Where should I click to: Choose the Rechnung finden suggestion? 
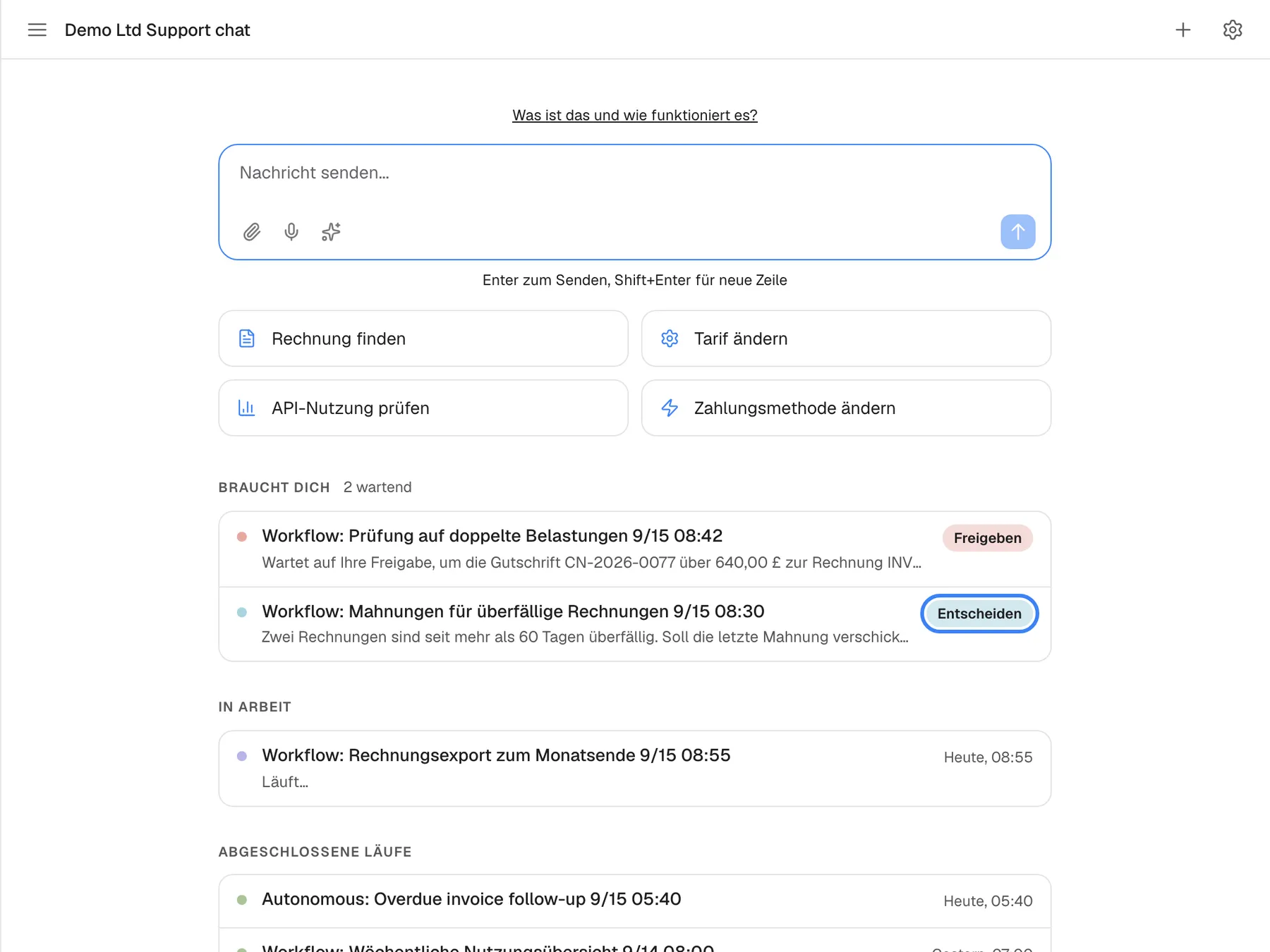click(x=423, y=338)
